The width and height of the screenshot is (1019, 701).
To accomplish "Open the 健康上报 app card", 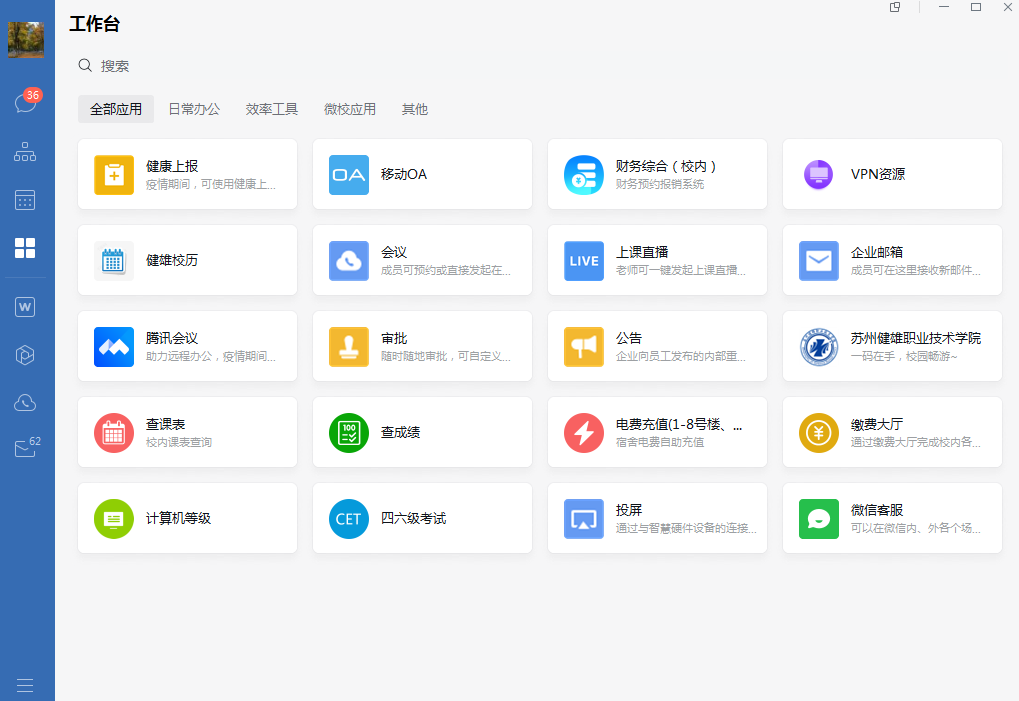I will [187, 174].
